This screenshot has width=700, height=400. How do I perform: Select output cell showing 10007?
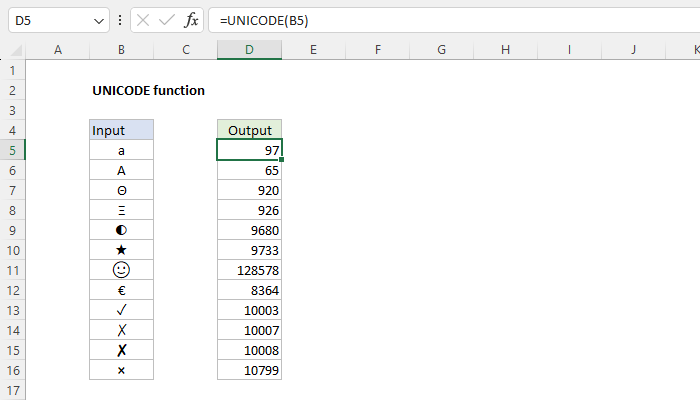[x=250, y=330]
